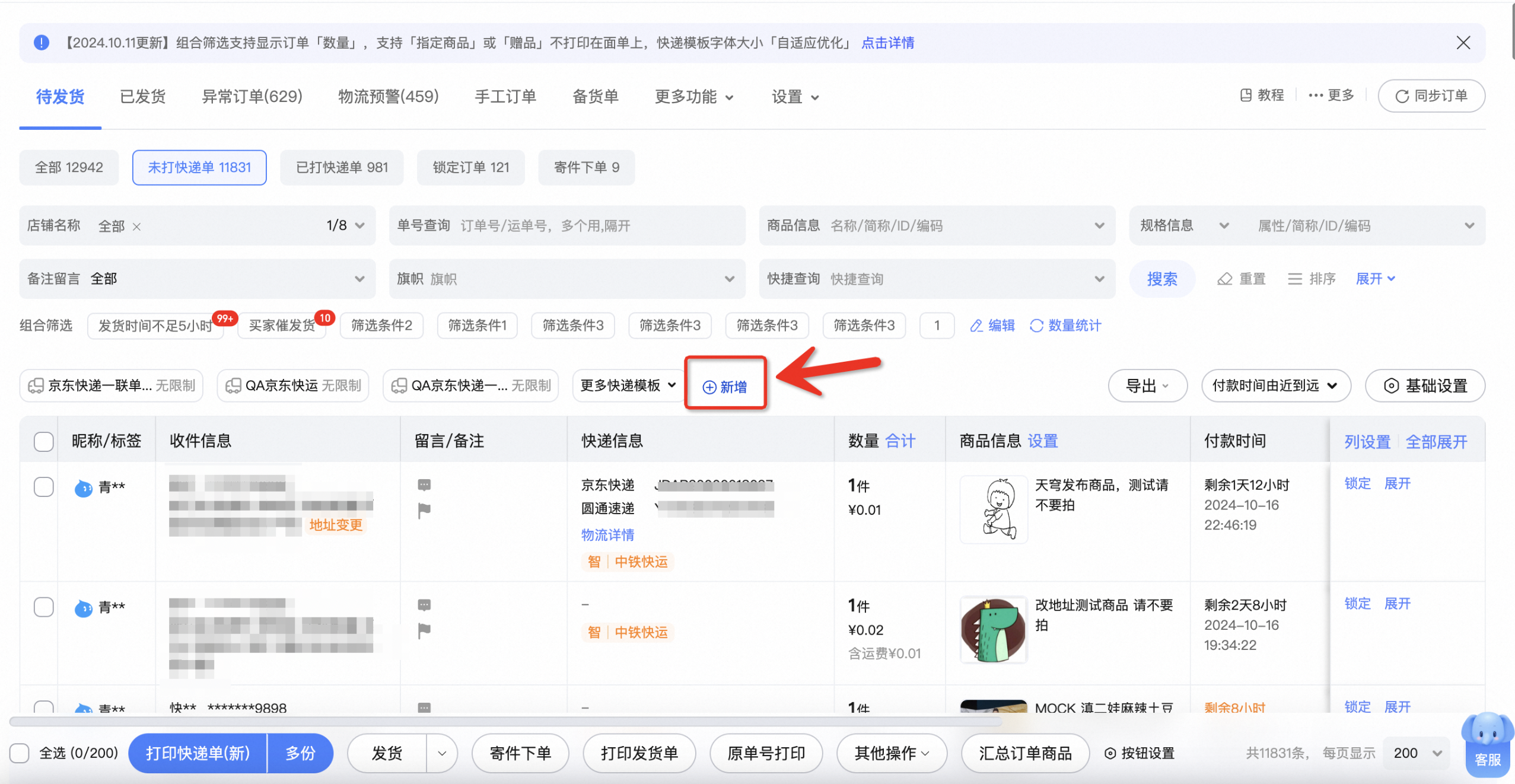Switch to the 已发货 tab
1515x784 pixels.
pos(143,97)
